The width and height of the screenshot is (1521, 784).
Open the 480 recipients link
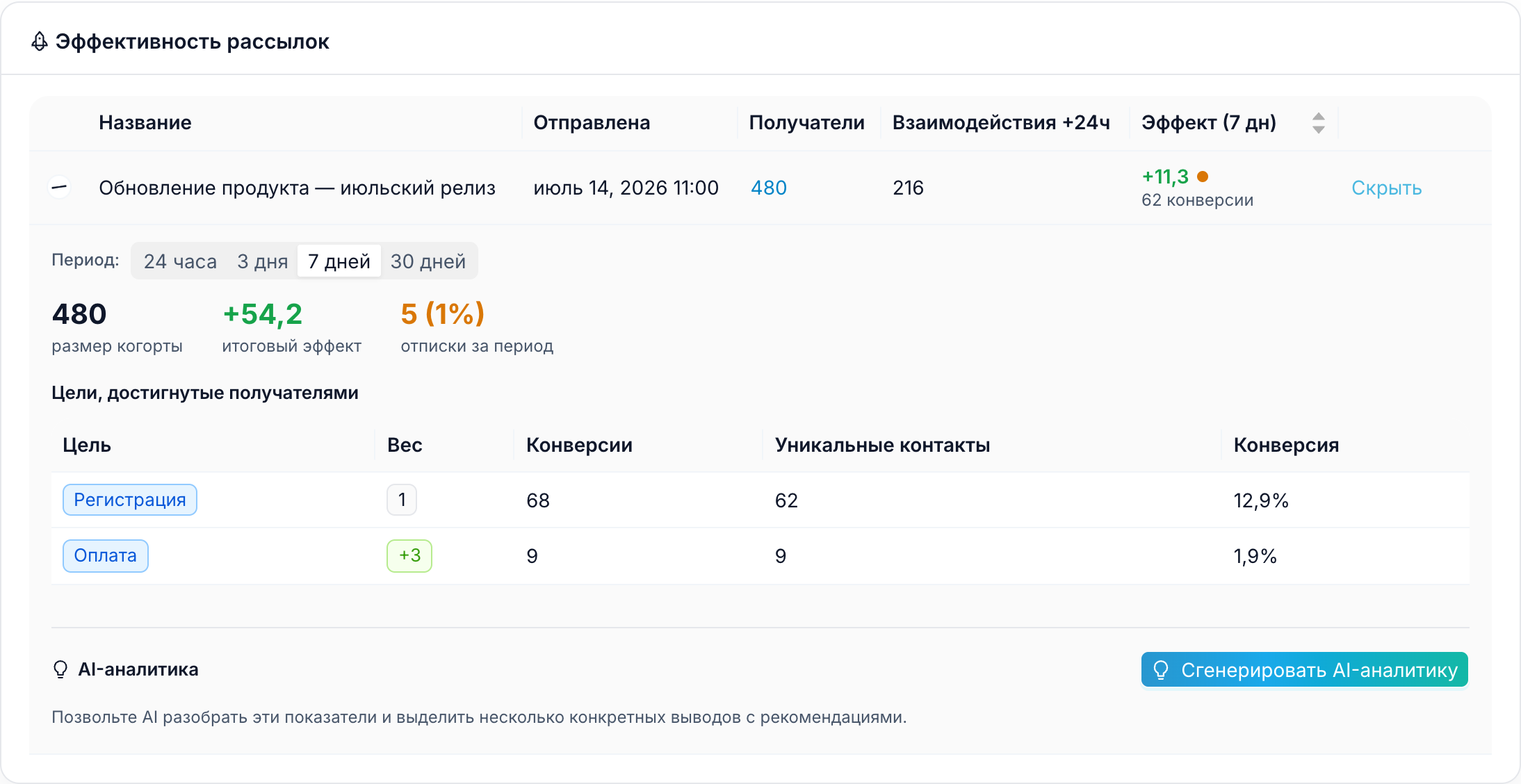(769, 188)
